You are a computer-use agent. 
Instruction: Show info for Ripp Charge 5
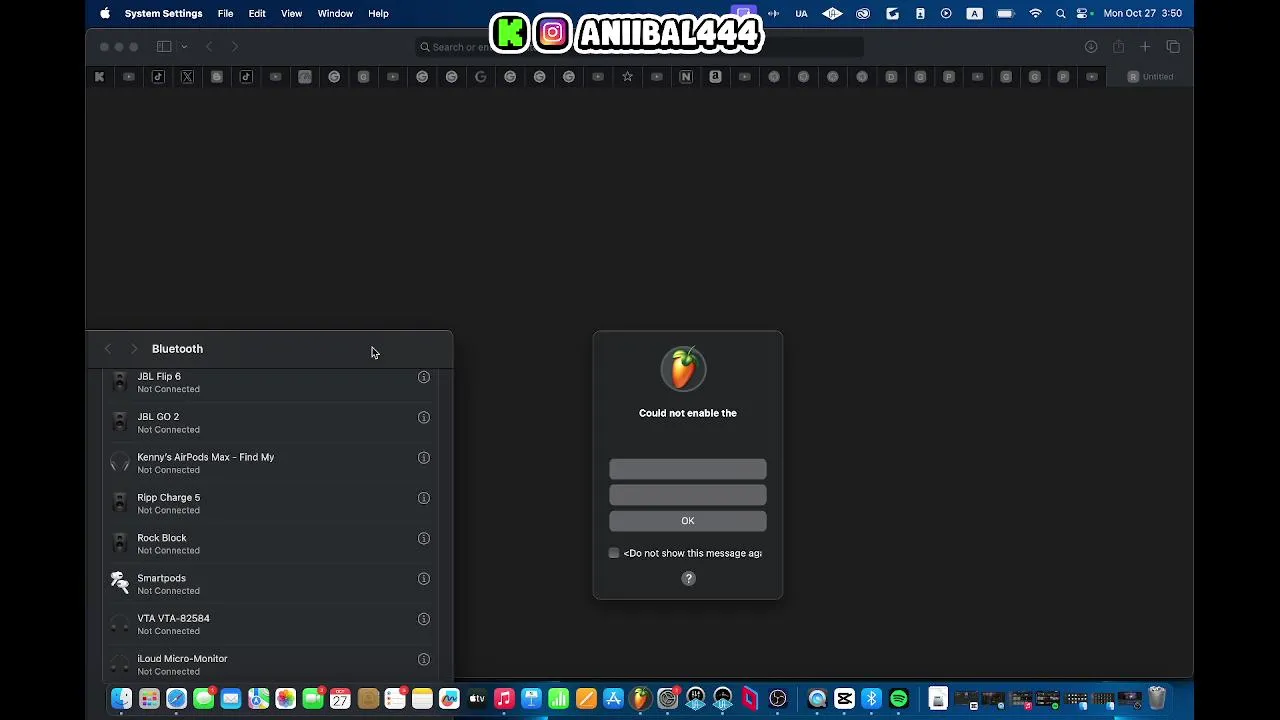tap(424, 498)
